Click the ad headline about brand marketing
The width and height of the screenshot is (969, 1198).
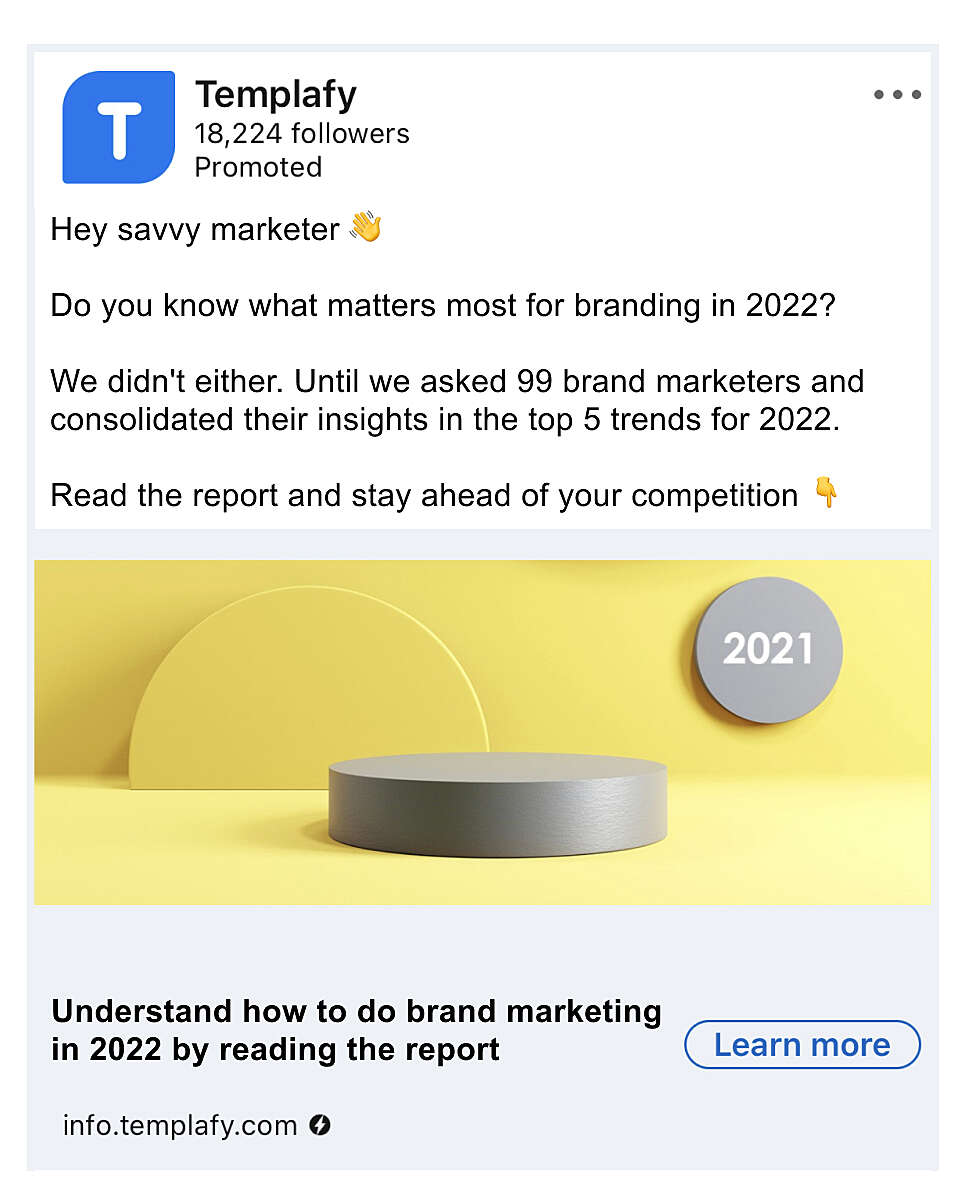point(356,1030)
